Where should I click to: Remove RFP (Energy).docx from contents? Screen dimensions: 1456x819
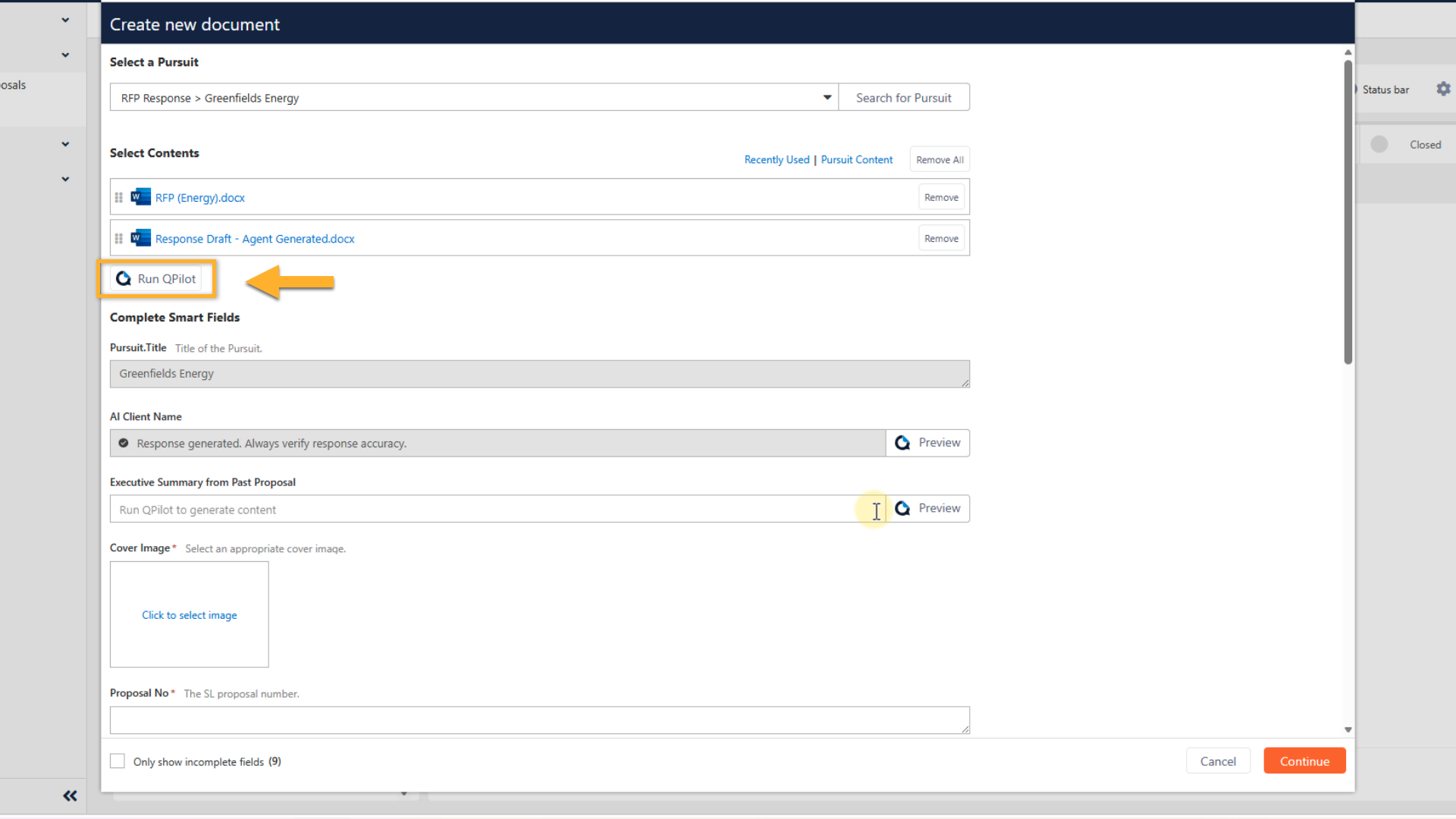tap(941, 197)
